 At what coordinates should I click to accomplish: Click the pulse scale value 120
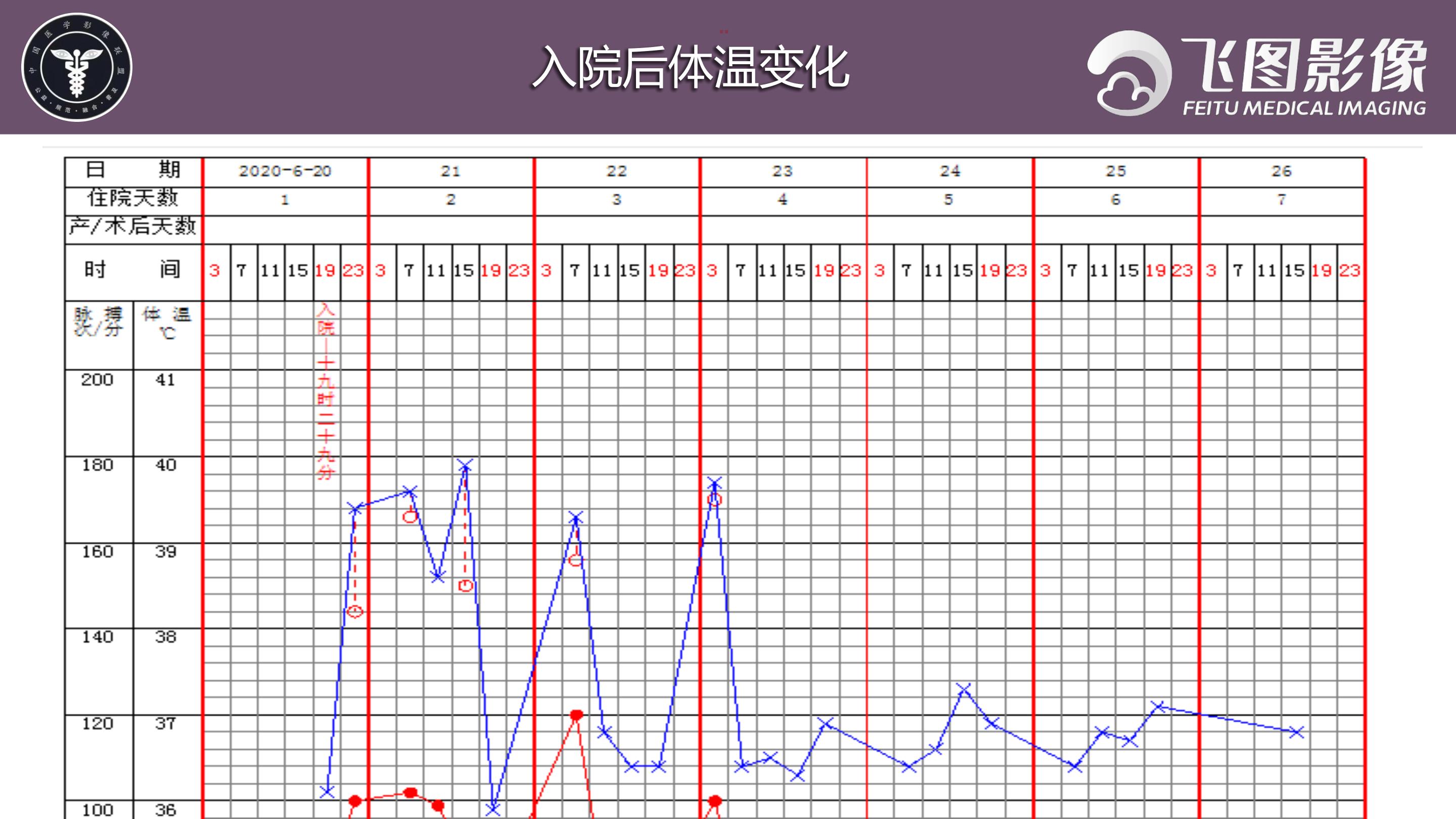point(97,723)
